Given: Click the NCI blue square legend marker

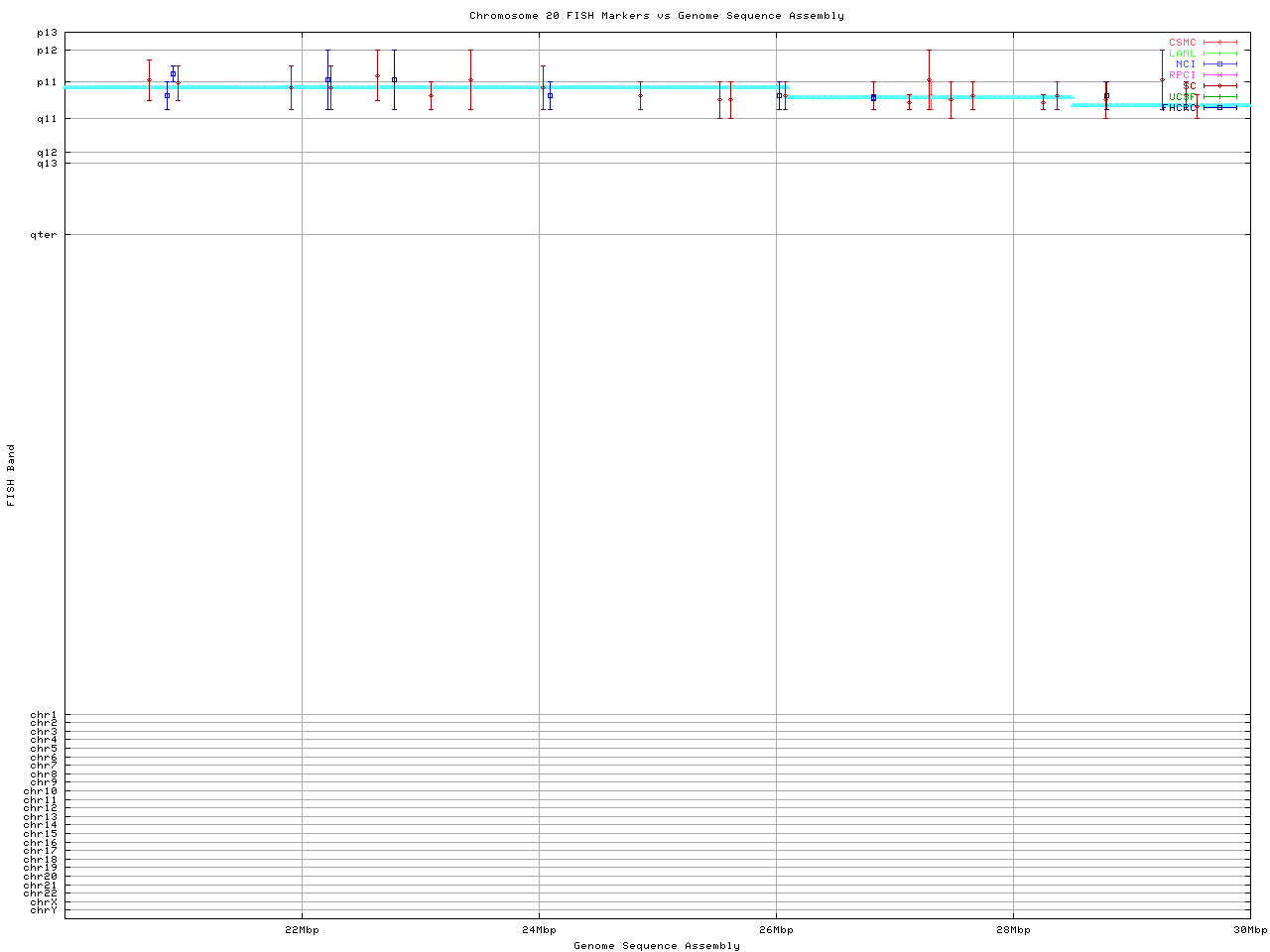Looking at the screenshot, I should click(1219, 64).
